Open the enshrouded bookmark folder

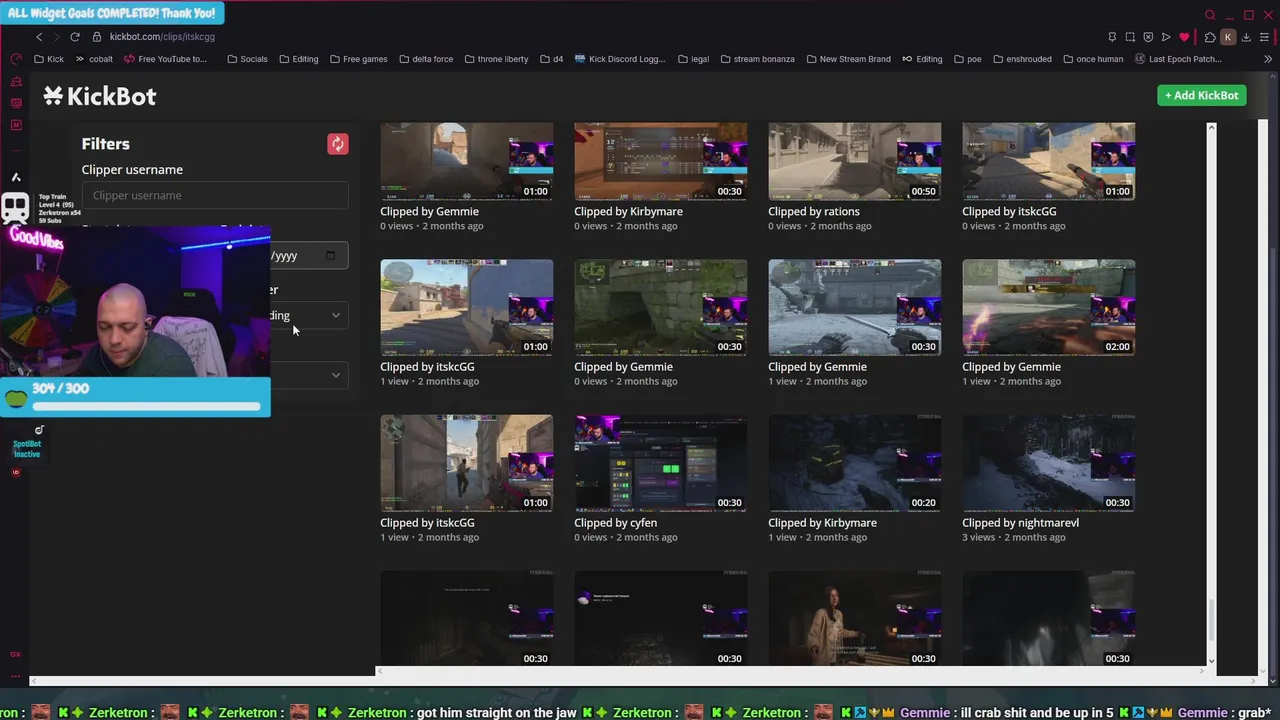[1022, 59]
